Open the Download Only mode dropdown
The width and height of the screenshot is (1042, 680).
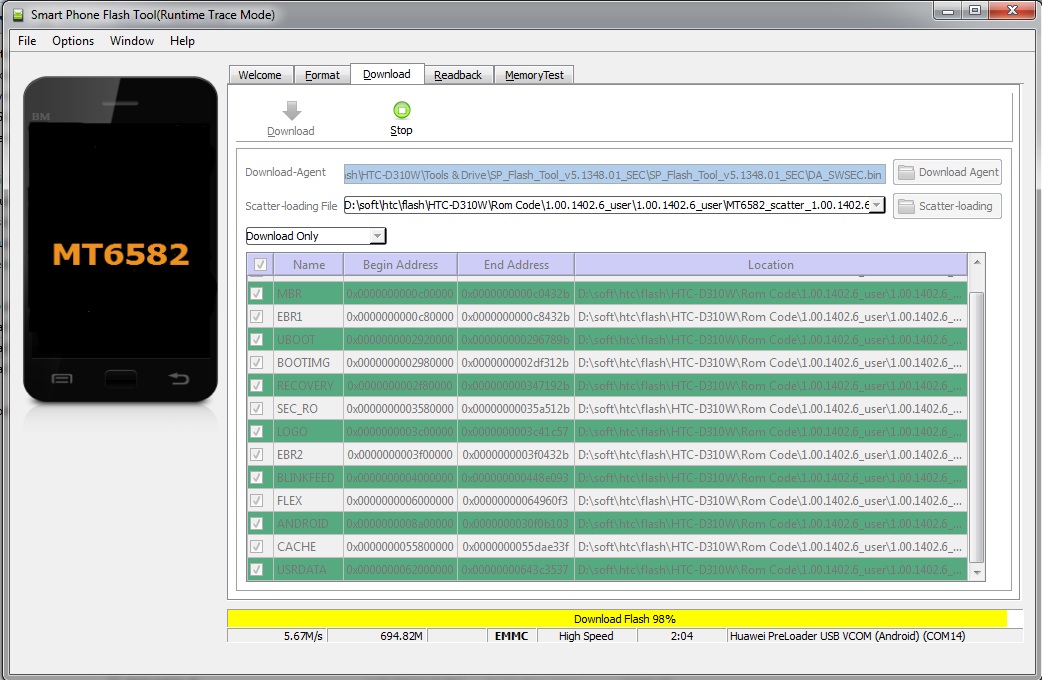tap(377, 236)
